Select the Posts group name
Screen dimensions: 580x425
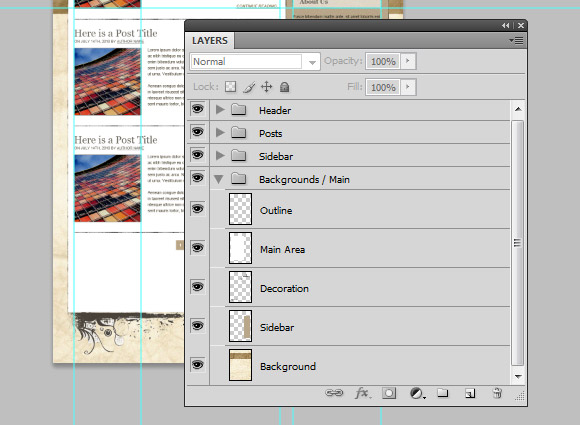coord(270,134)
